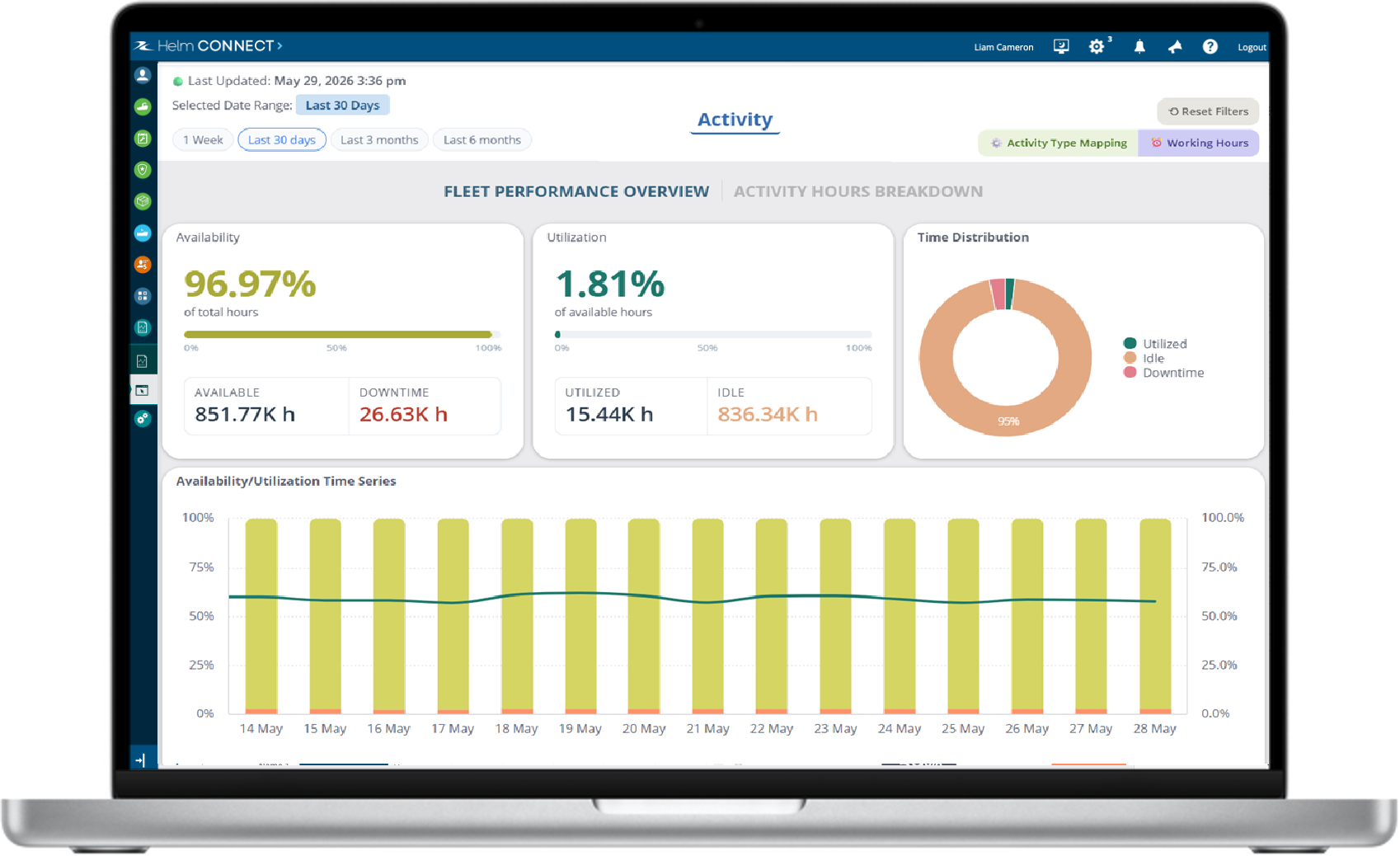The height and width of the screenshot is (856, 1400).
Task: Open Activity Type Mapping
Action: click(x=1059, y=143)
